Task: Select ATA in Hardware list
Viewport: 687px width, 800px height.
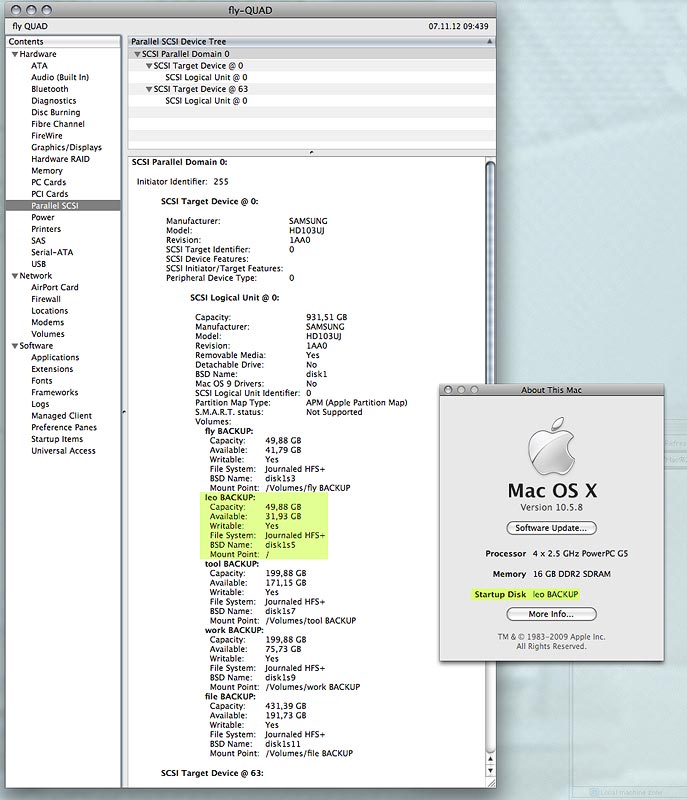Action: pyautogui.click(x=39, y=66)
